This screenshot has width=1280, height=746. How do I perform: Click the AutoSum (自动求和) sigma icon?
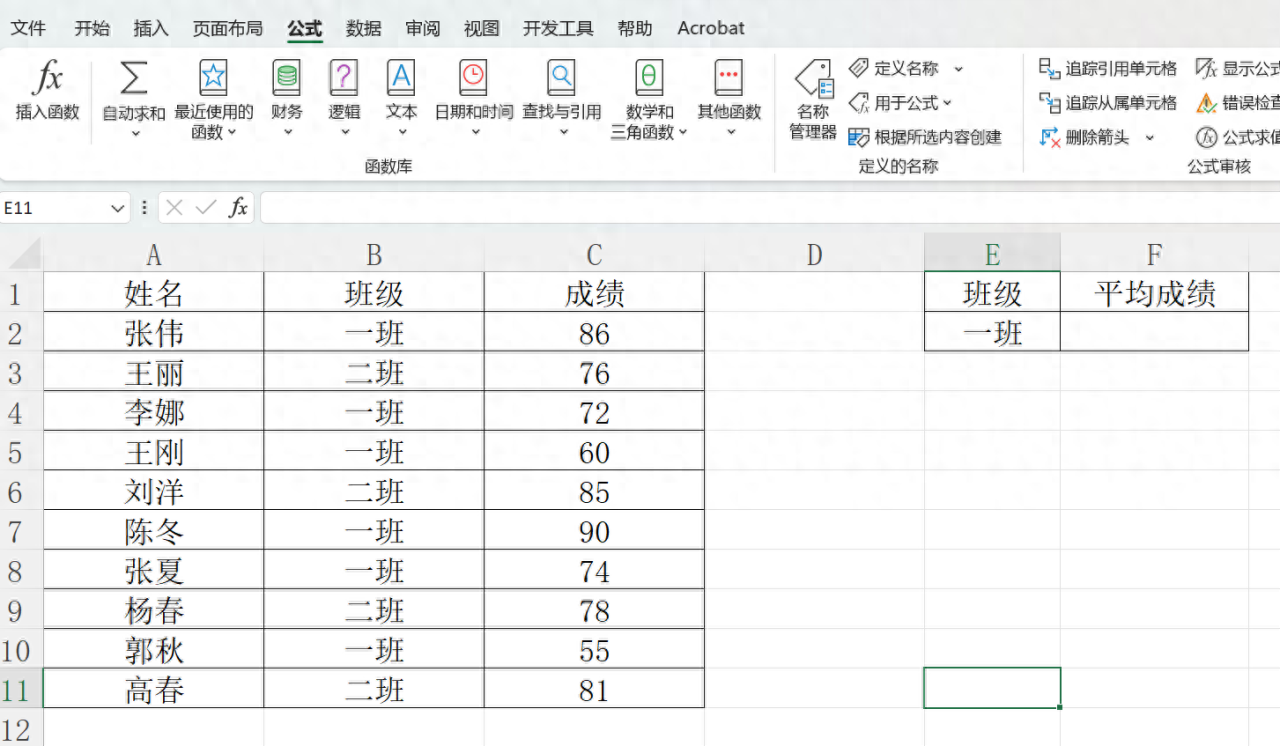coord(134,78)
